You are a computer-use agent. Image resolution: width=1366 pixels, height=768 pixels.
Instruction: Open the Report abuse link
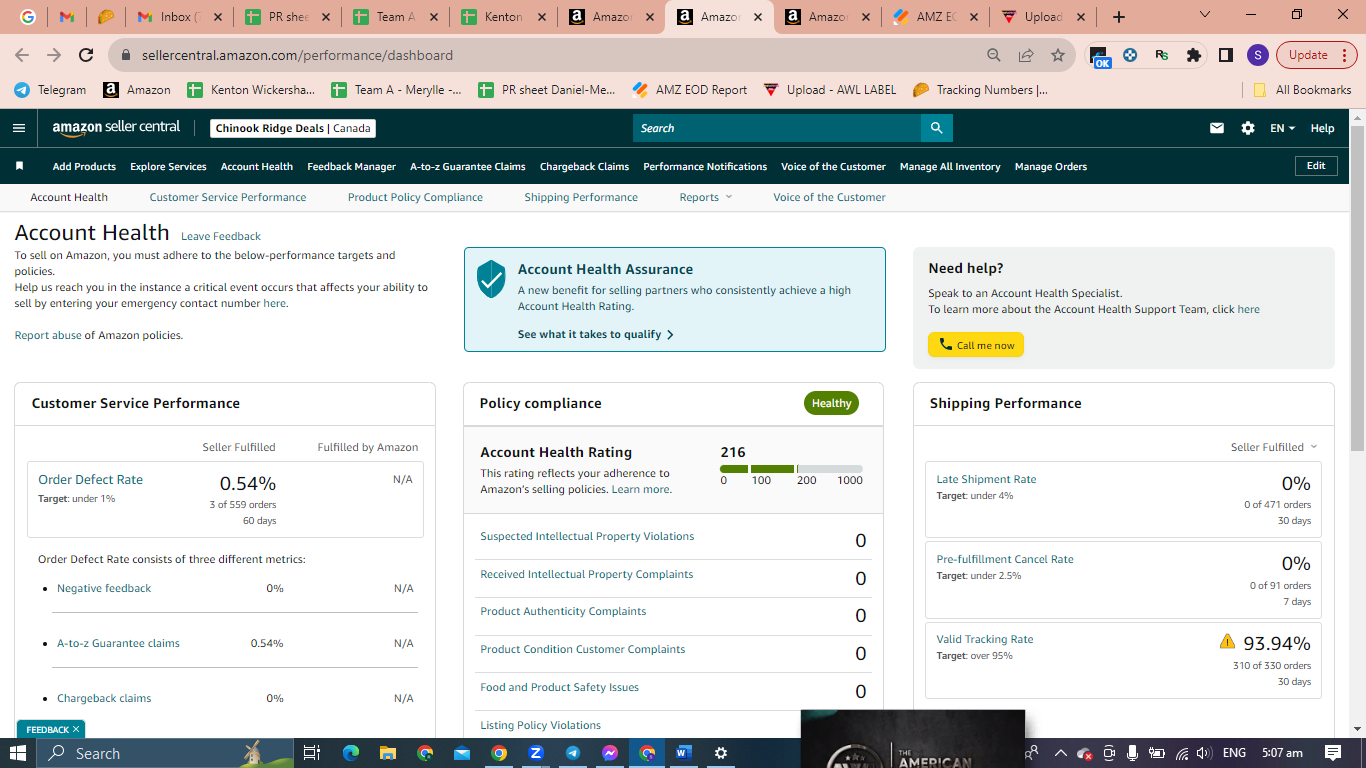pos(48,335)
